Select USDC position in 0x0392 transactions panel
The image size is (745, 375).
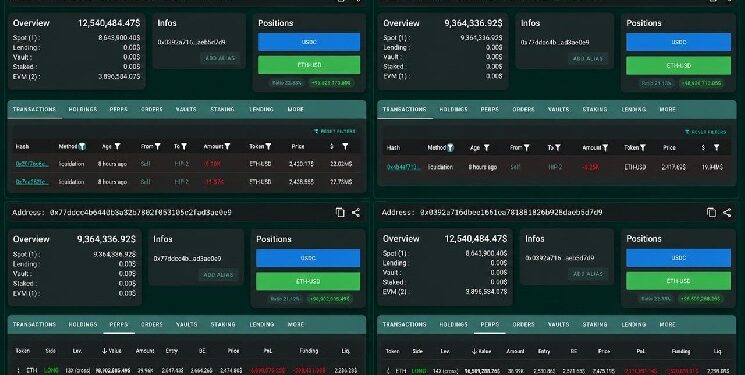coord(309,42)
